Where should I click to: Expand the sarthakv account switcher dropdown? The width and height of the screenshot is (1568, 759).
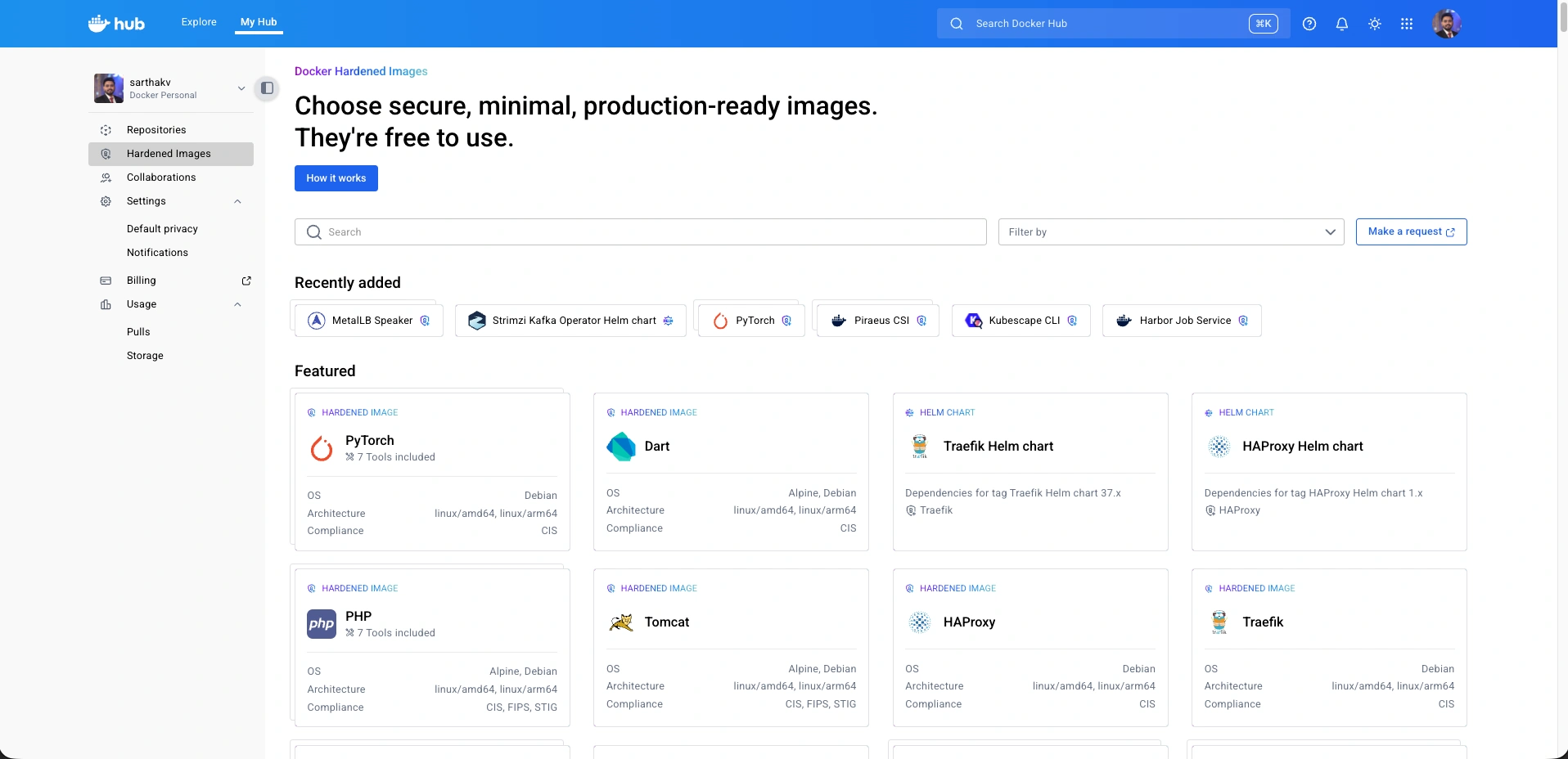point(241,88)
